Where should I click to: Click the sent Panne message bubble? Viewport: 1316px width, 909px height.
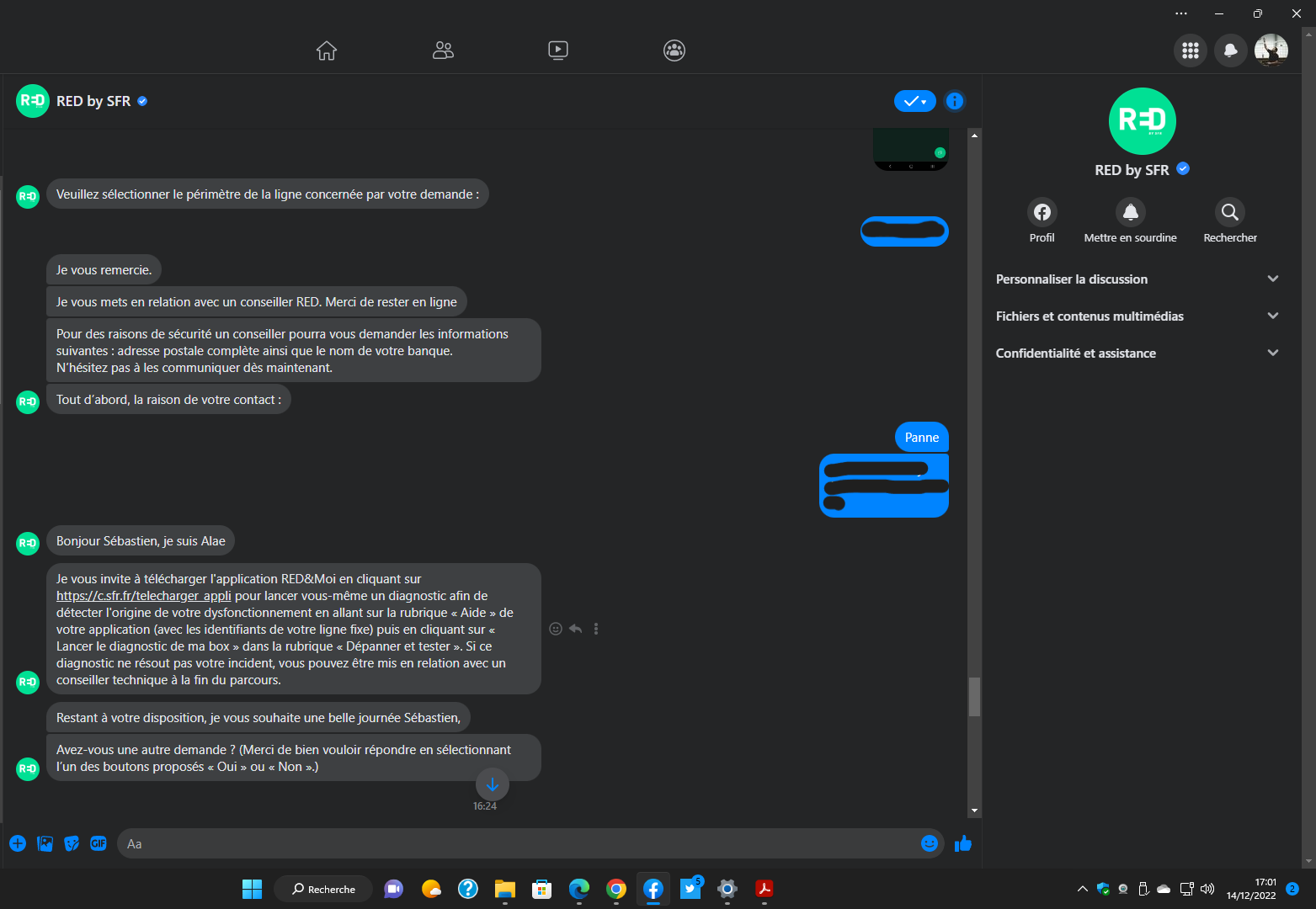coord(922,438)
